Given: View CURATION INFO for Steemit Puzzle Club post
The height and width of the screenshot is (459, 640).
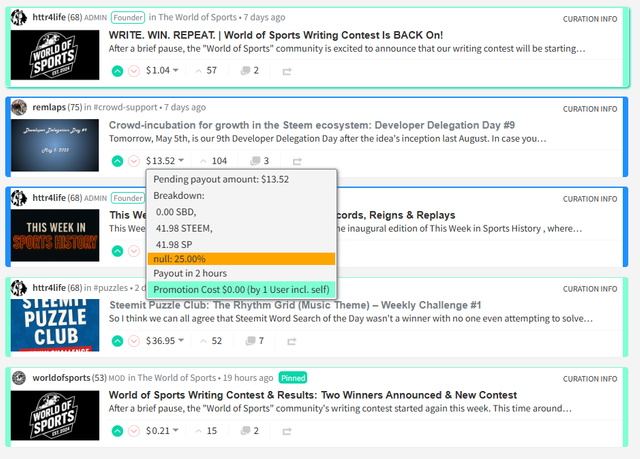Looking at the screenshot, I should (x=590, y=289).
